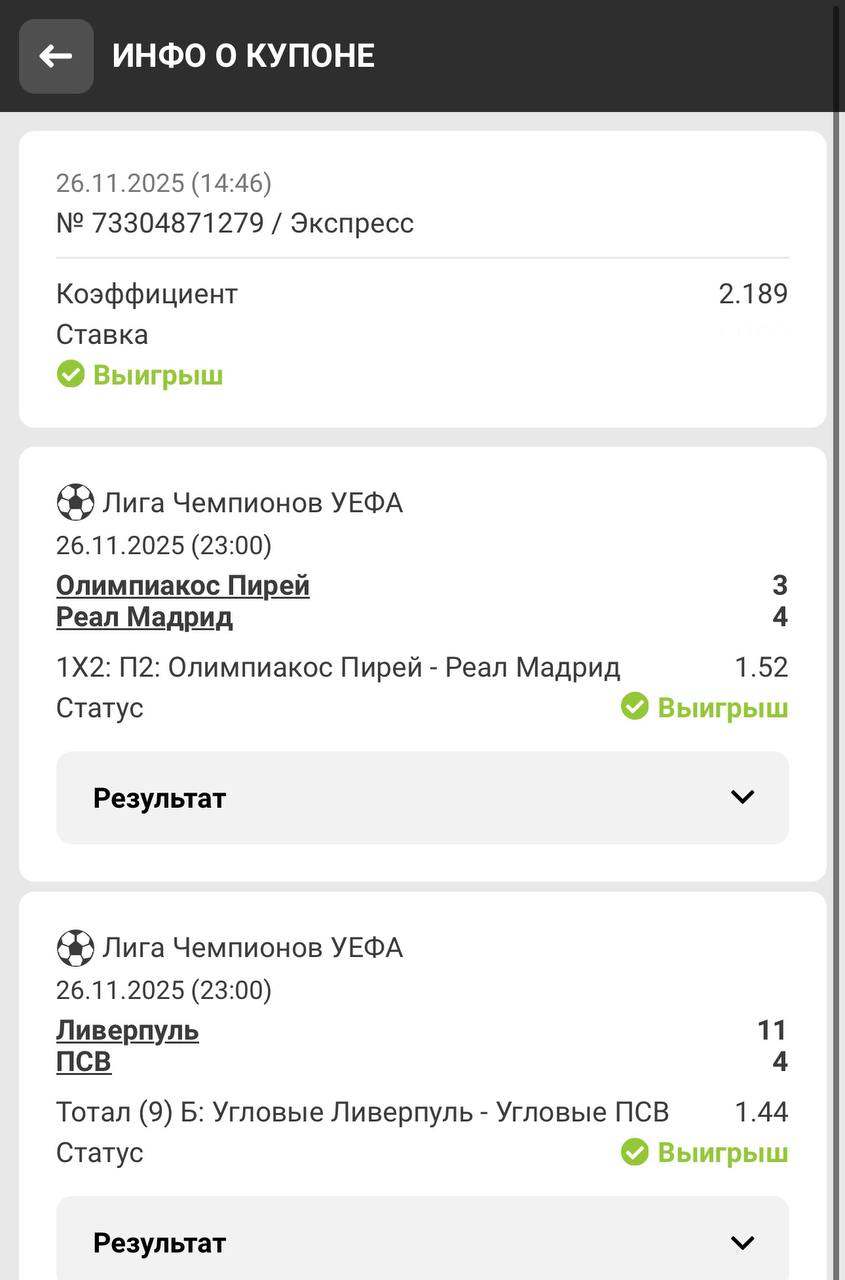This screenshot has height=1280, width=845.
Task: Select coupon number 73304871279 text
Action: coord(178,223)
